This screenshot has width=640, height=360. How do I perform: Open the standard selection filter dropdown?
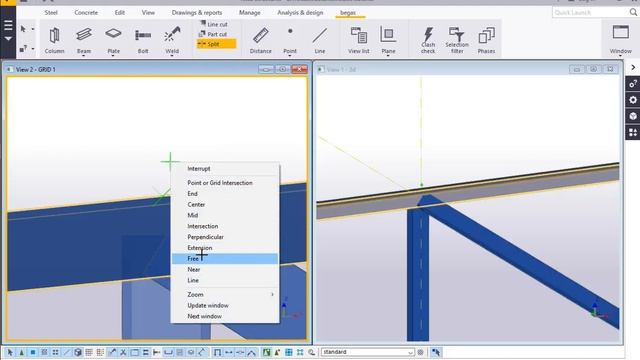(x=411, y=352)
